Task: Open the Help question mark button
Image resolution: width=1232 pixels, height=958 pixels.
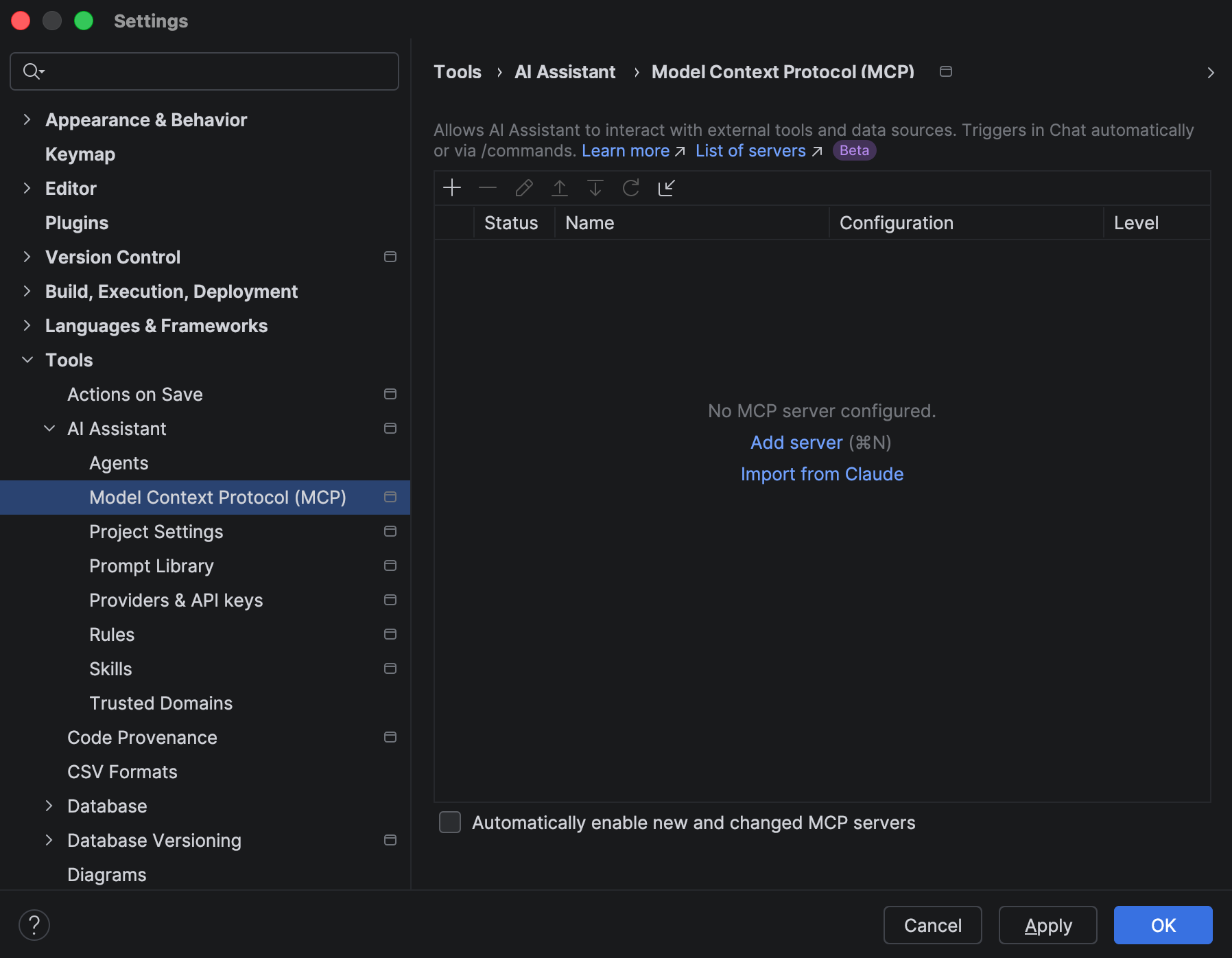Action: pos(34,925)
